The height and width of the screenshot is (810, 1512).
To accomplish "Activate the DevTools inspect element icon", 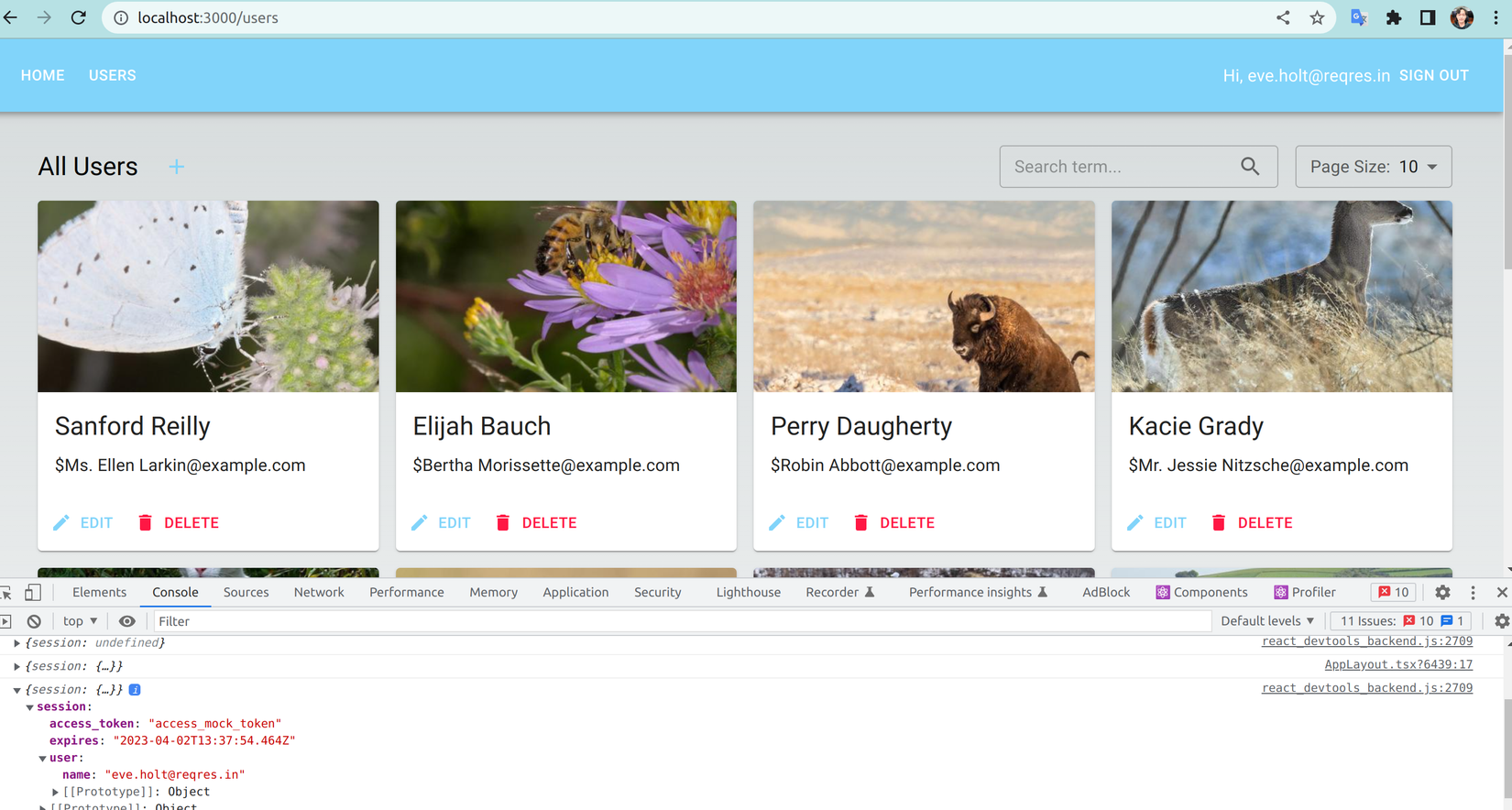I will pos(6,592).
